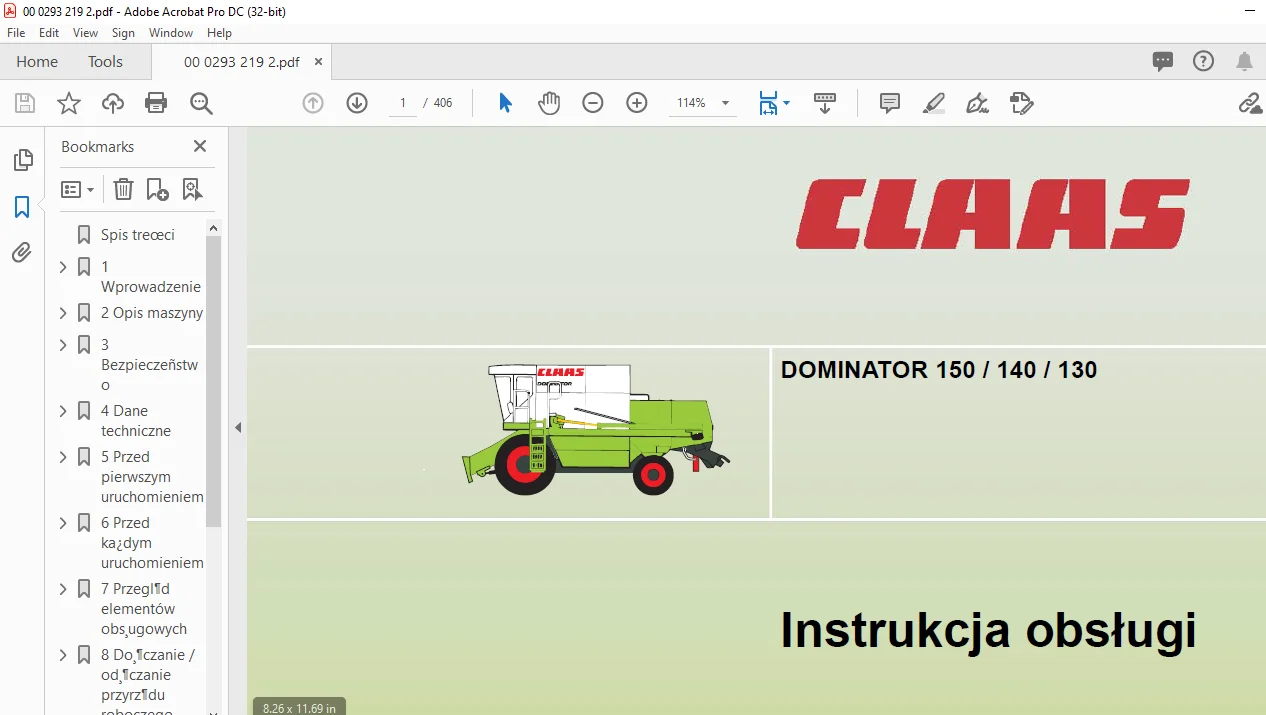Delete selected bookmark trash icon

tap(123, 189)
